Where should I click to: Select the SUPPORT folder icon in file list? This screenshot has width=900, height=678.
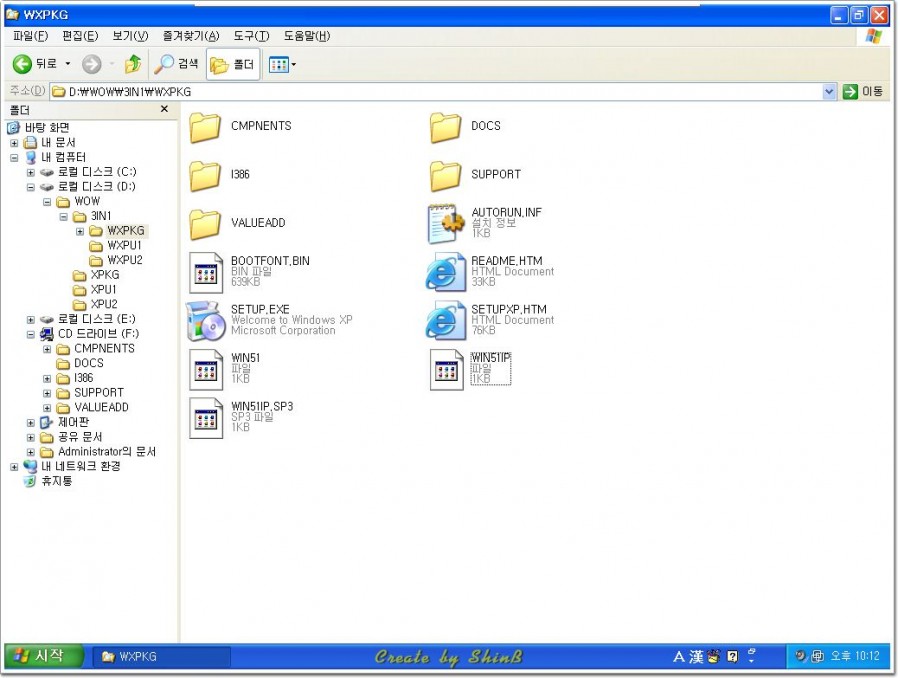click(445, 175)
